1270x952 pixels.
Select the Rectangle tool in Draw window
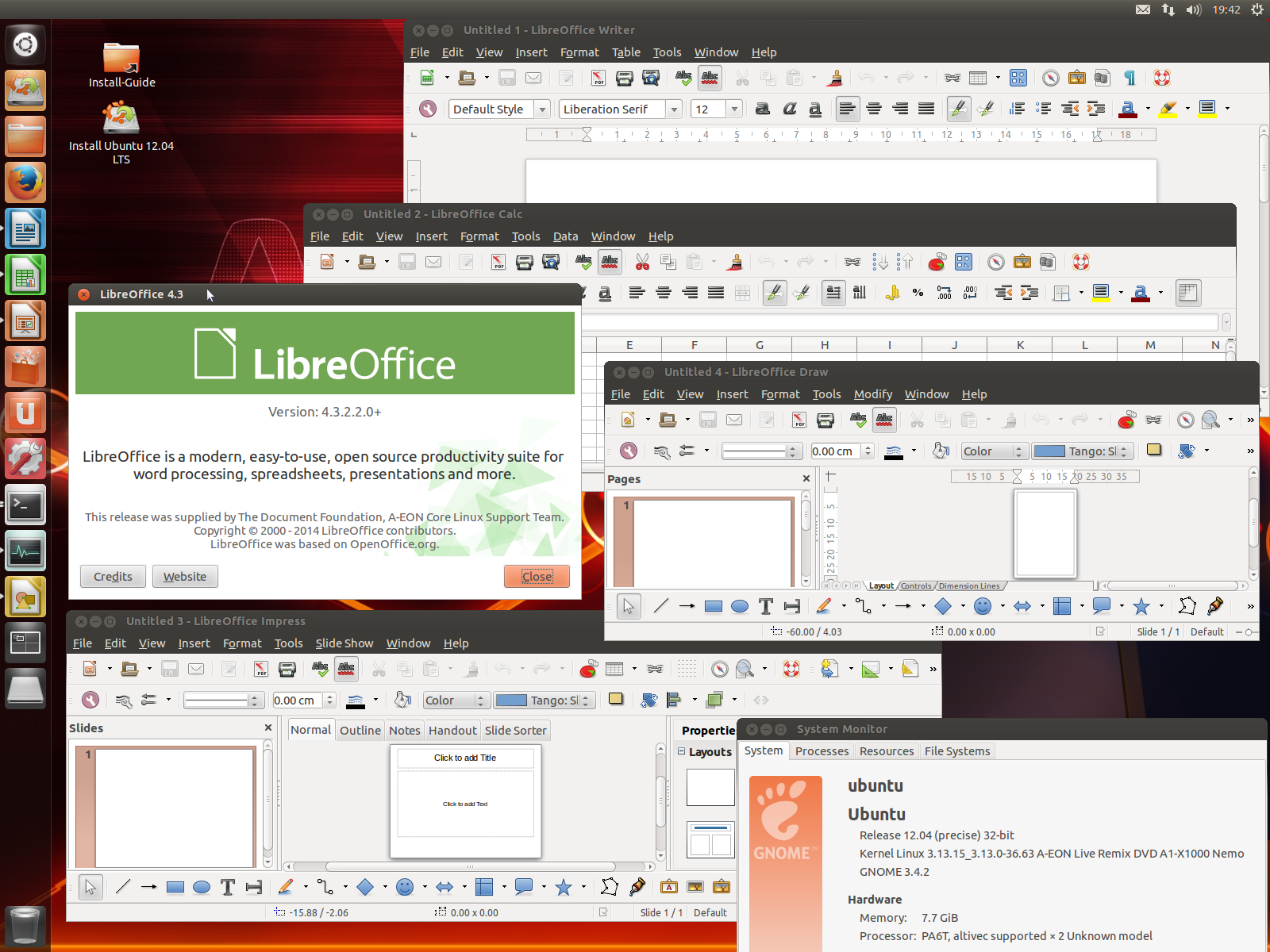pos(714,607)
